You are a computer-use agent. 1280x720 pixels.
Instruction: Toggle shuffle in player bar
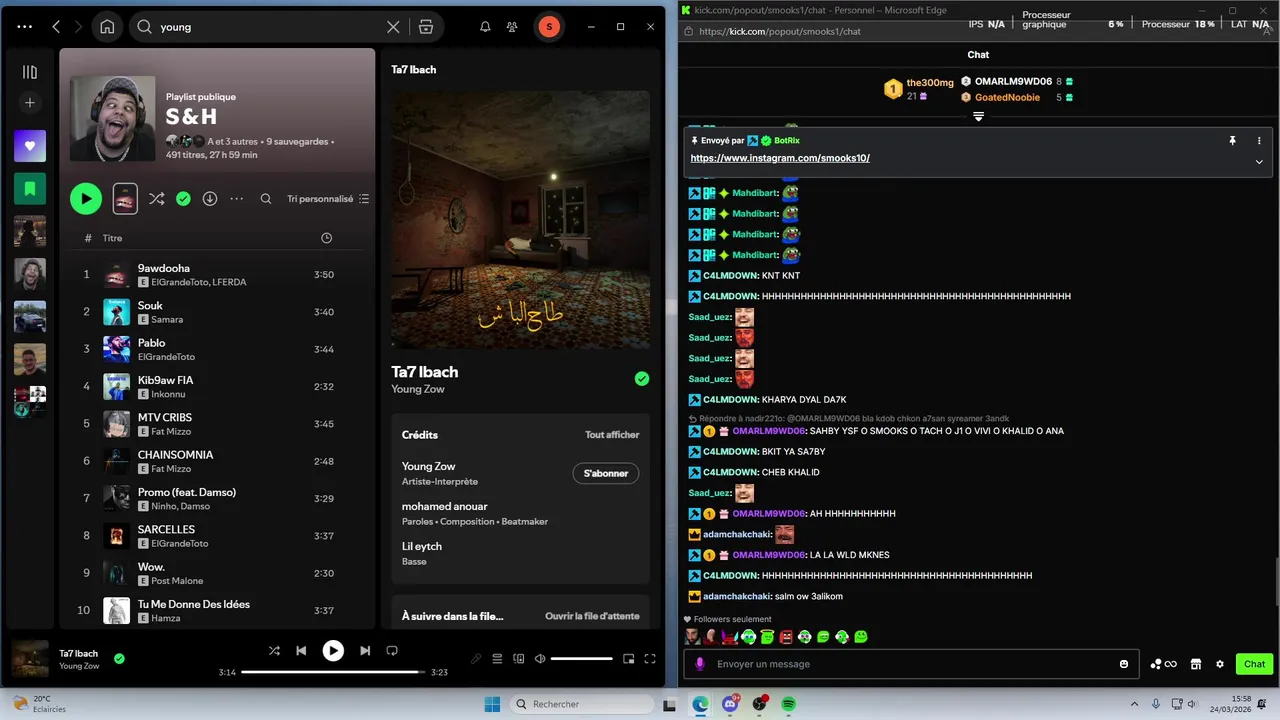tap(274, 651)
